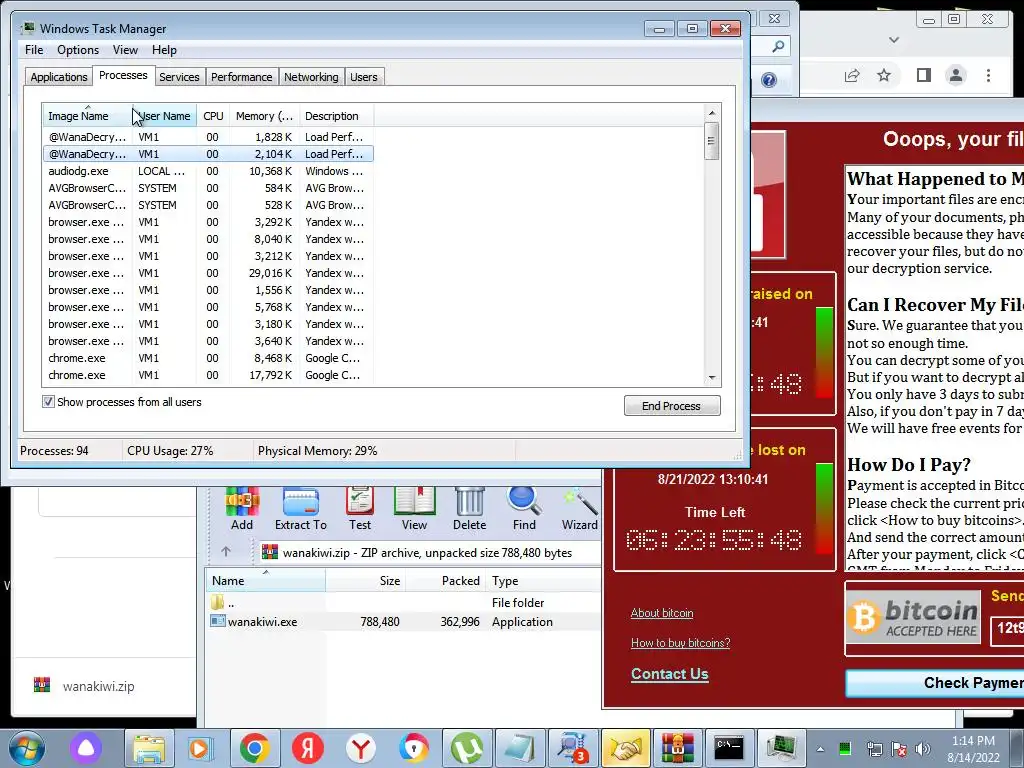Click the End Process button
Viewport: 1024px width, 768px height.
coord(672,406)
